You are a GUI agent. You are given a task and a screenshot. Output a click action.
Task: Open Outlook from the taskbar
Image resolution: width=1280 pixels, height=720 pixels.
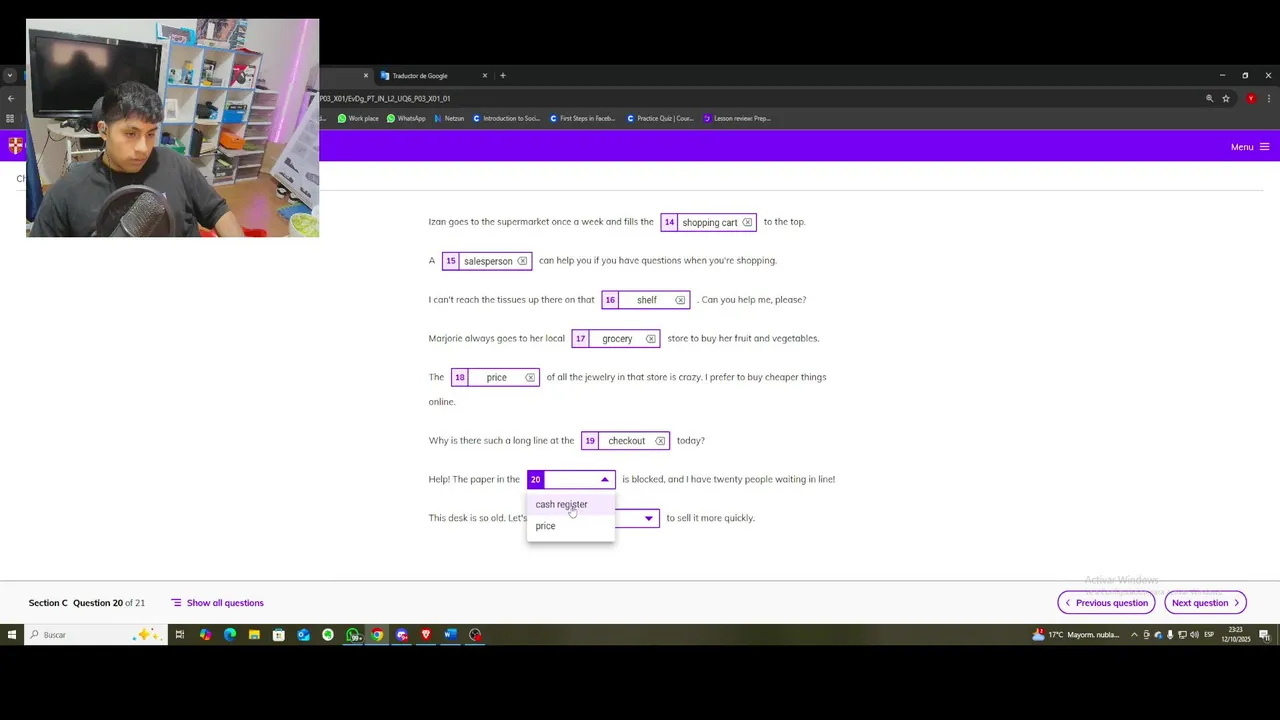coord(303,635)
